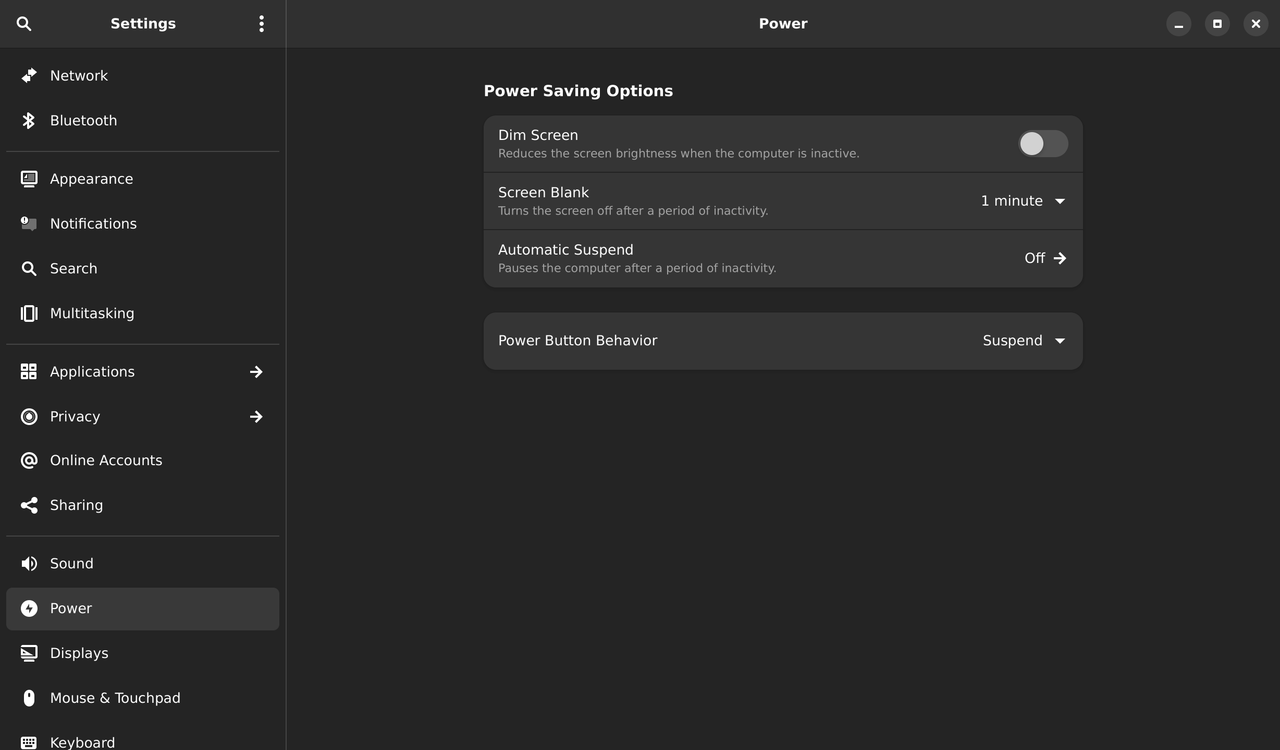The width and height of the screenshot is (1280, 750).
Task: Open Online Accounts settings
Action: click(106, 460)
